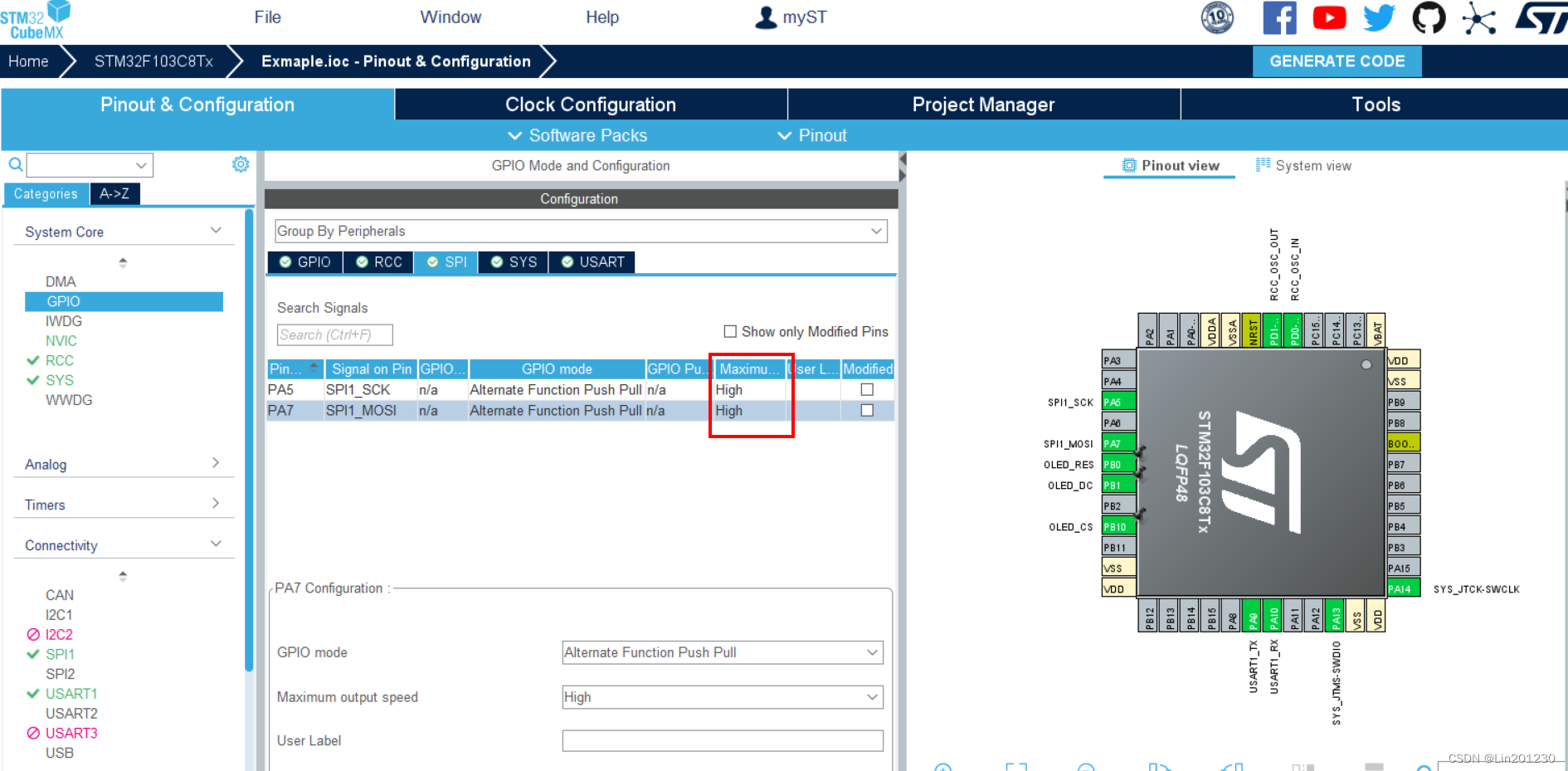Open the YouTube icon link
The image size is (1568, 771).
coord(1329,17)
